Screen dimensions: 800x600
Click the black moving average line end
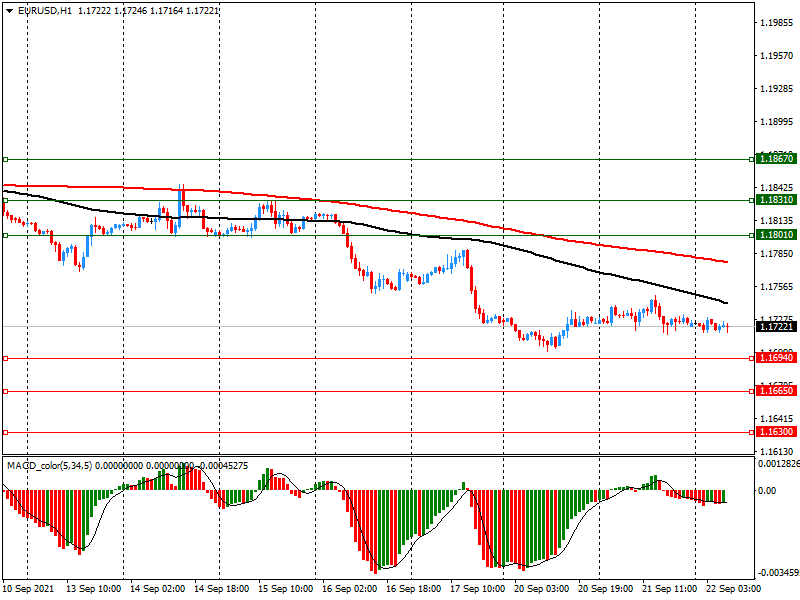[x=726, y=303]
